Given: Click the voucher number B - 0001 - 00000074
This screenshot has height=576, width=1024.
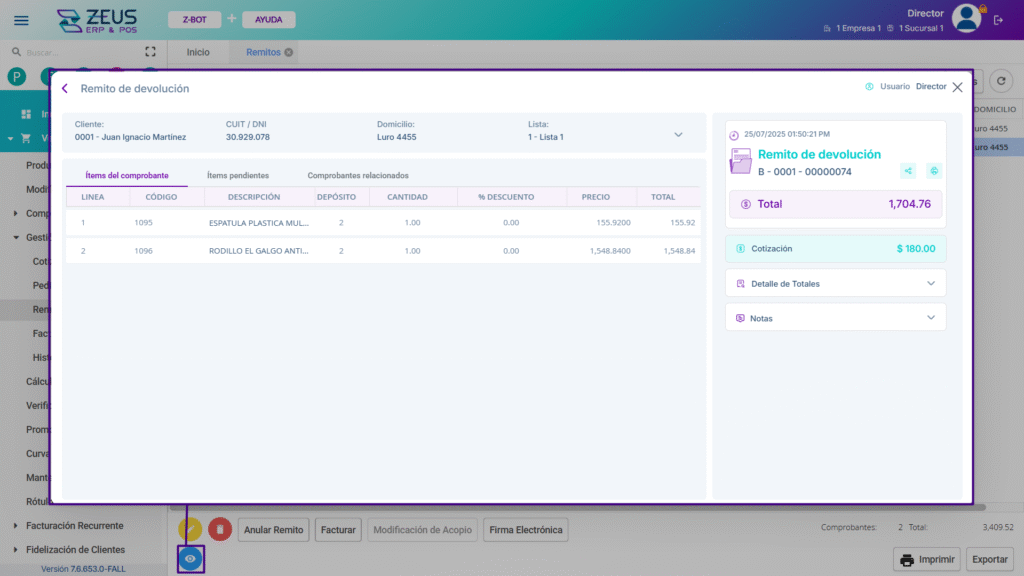Looking at the screenshot, I should [x=805, y=172].
